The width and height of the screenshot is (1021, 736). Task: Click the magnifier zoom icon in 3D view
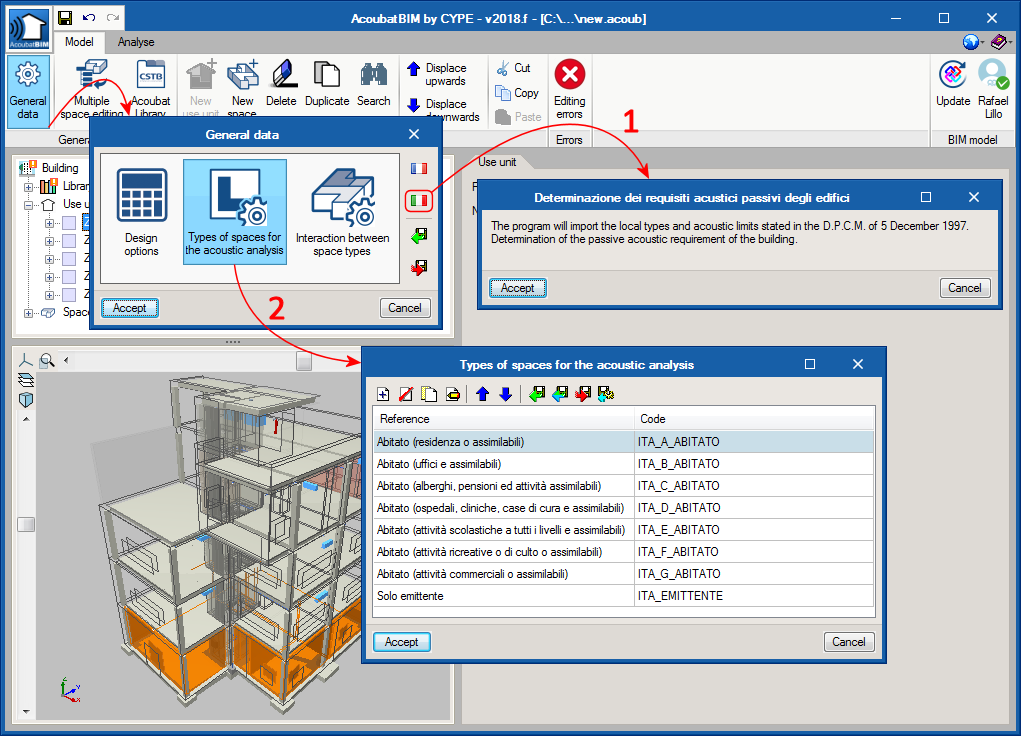(x=47, y=360)
